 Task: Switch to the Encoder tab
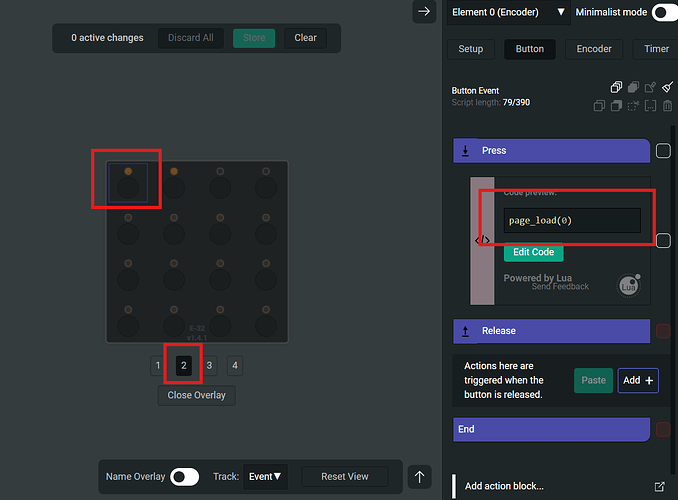[594, 49]
